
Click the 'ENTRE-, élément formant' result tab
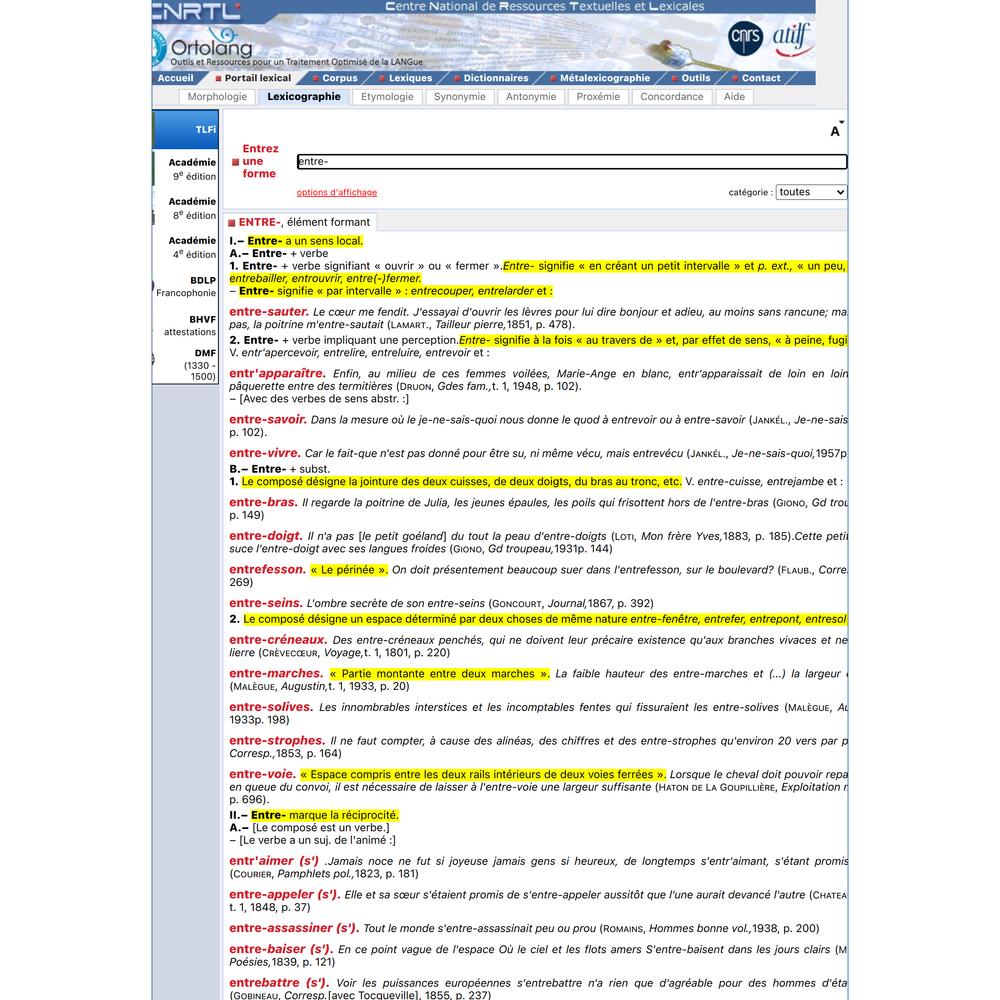299,222
